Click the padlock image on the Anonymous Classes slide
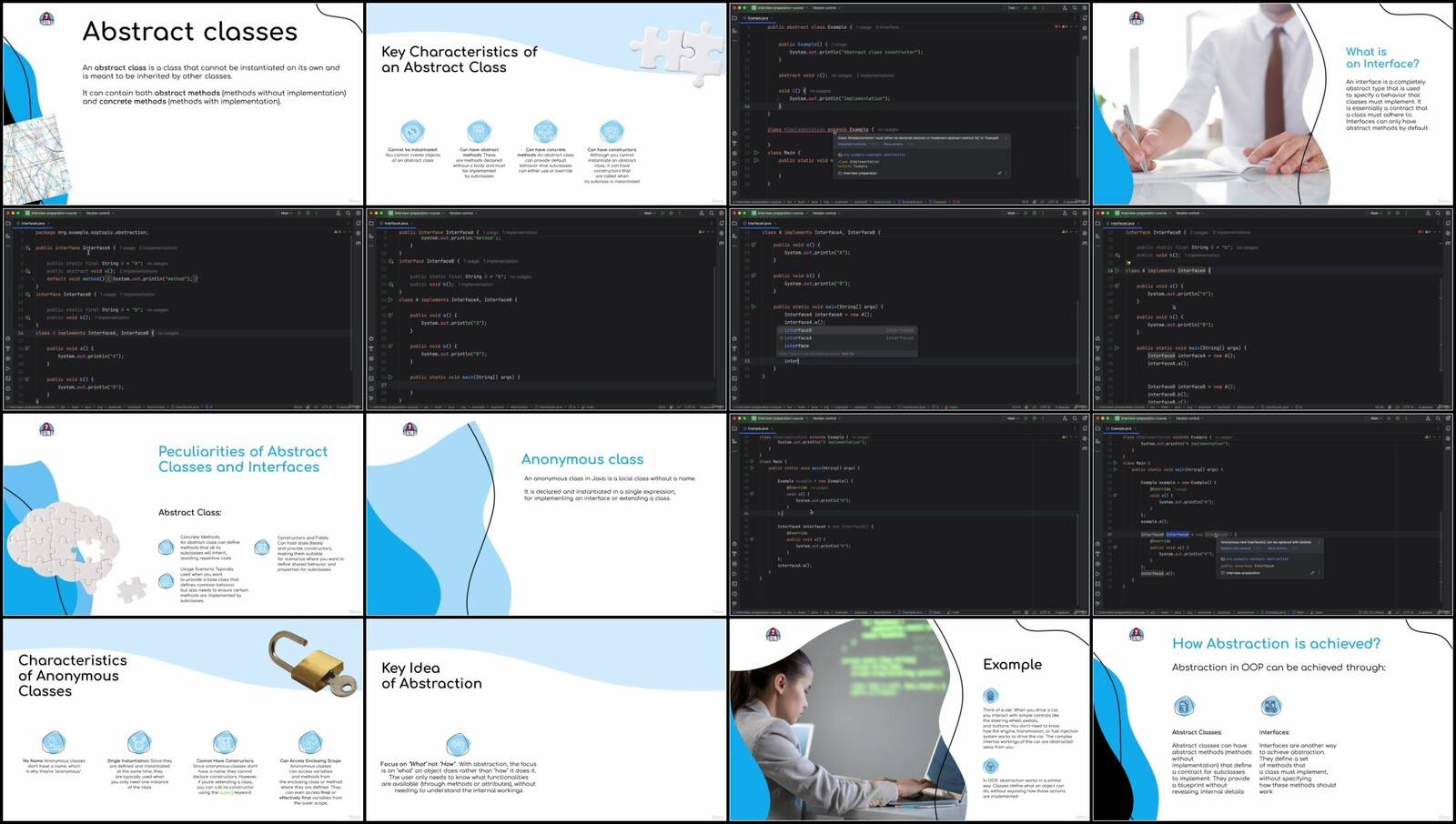 click(x=312, y=663)
